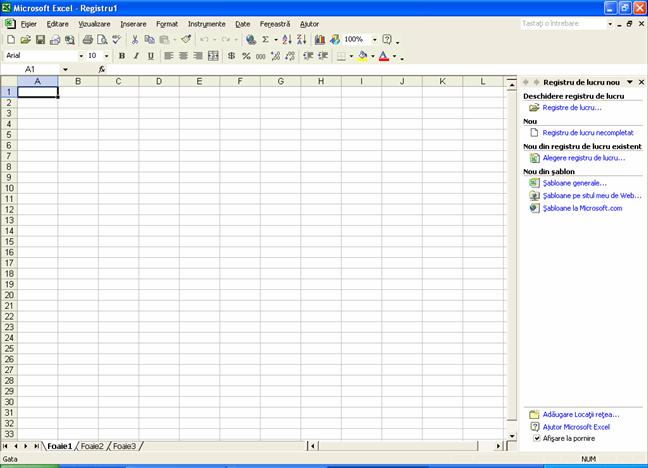
Task: Open the Arial font name dropdown
Action: [81, 56]
